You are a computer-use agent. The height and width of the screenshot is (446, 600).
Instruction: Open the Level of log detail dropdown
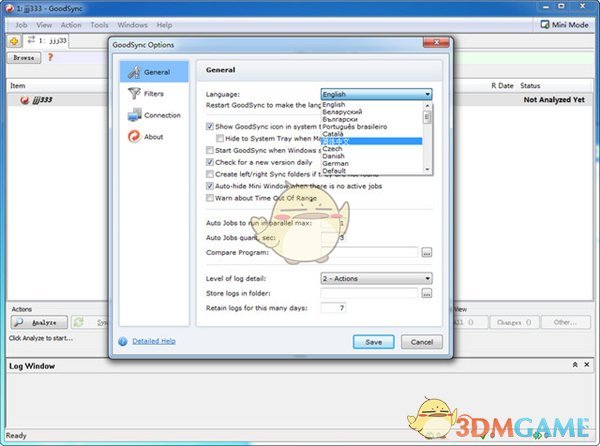(x=377, y=278)
